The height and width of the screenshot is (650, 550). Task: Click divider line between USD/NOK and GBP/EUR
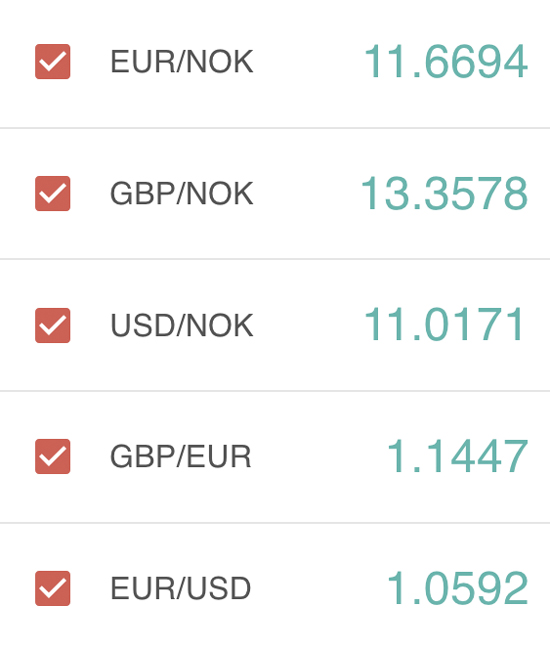[x=275, y=390]
